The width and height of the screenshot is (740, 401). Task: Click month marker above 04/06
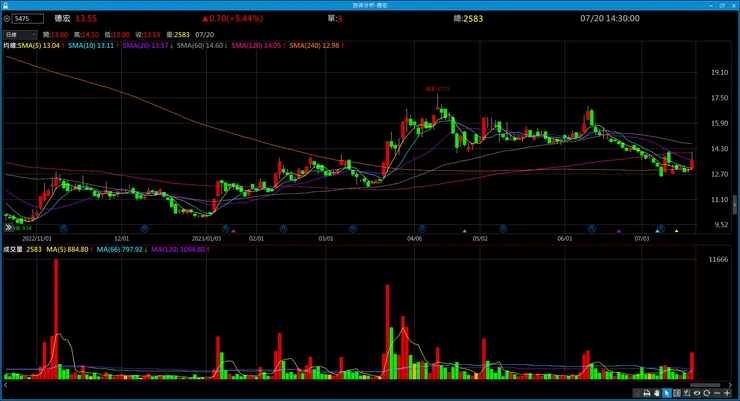[x=422, y=229]
